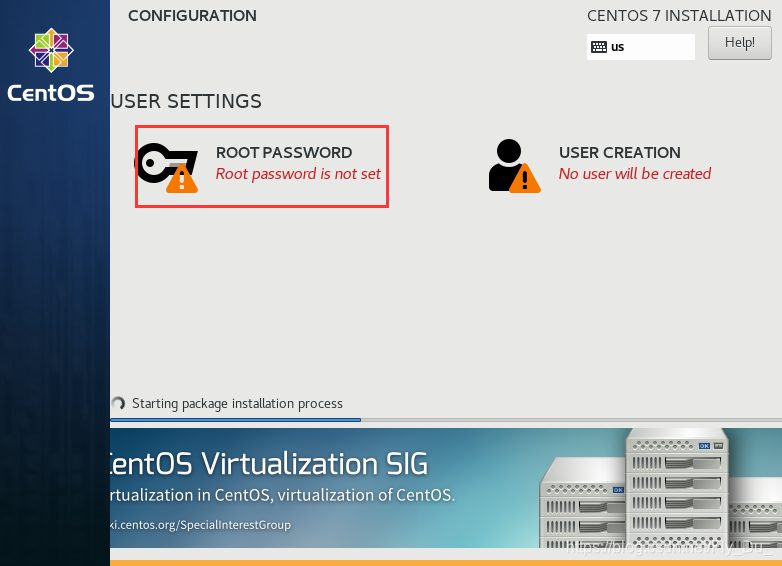The image size is (782, 566).
Task: Click the CentOS Virtualization SIG banner title
Action: click(269, 463)
